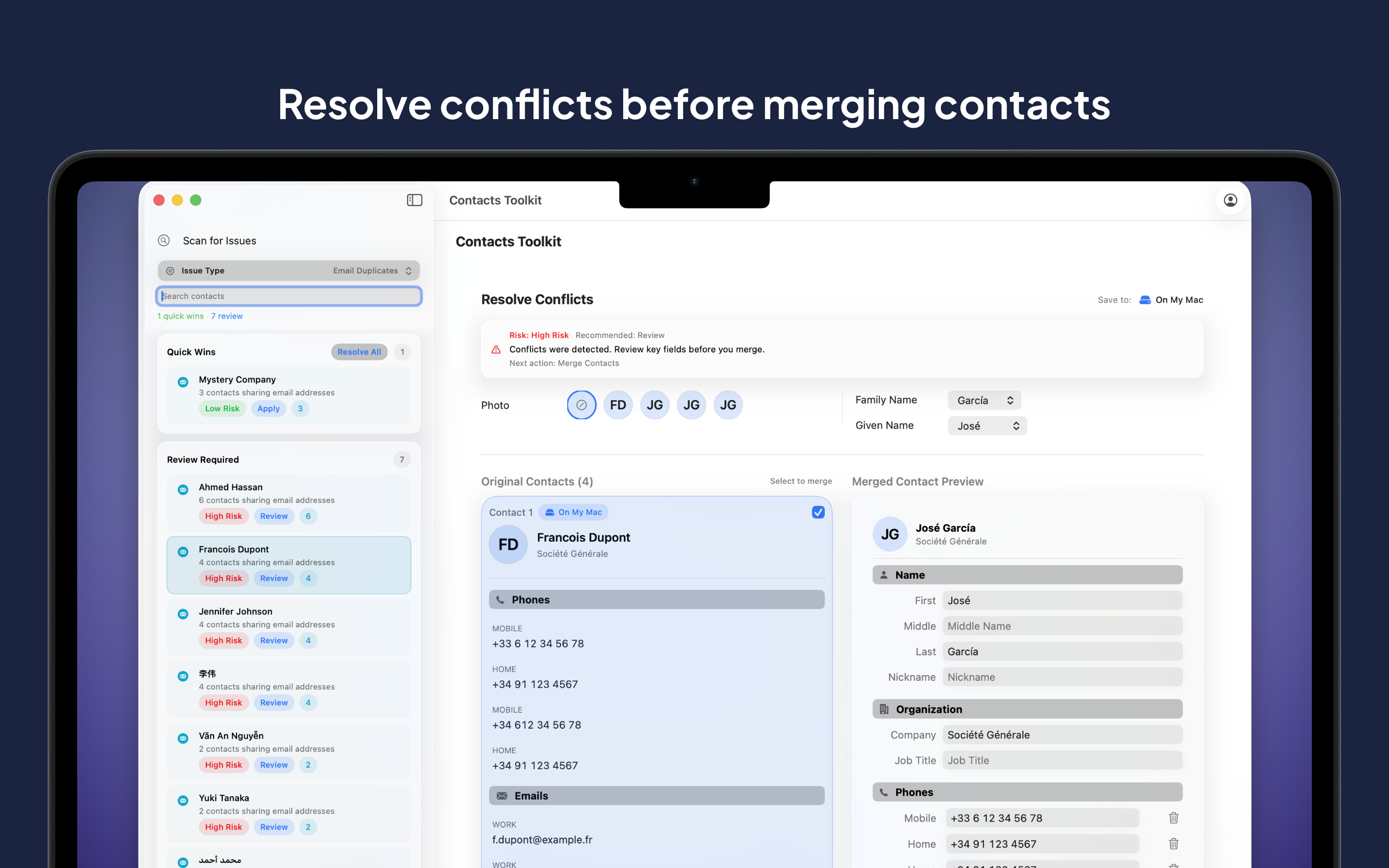Delete the Home phone using its trash icon
The width and height of the screenshot is (1389, 868).
point(1173,844)
